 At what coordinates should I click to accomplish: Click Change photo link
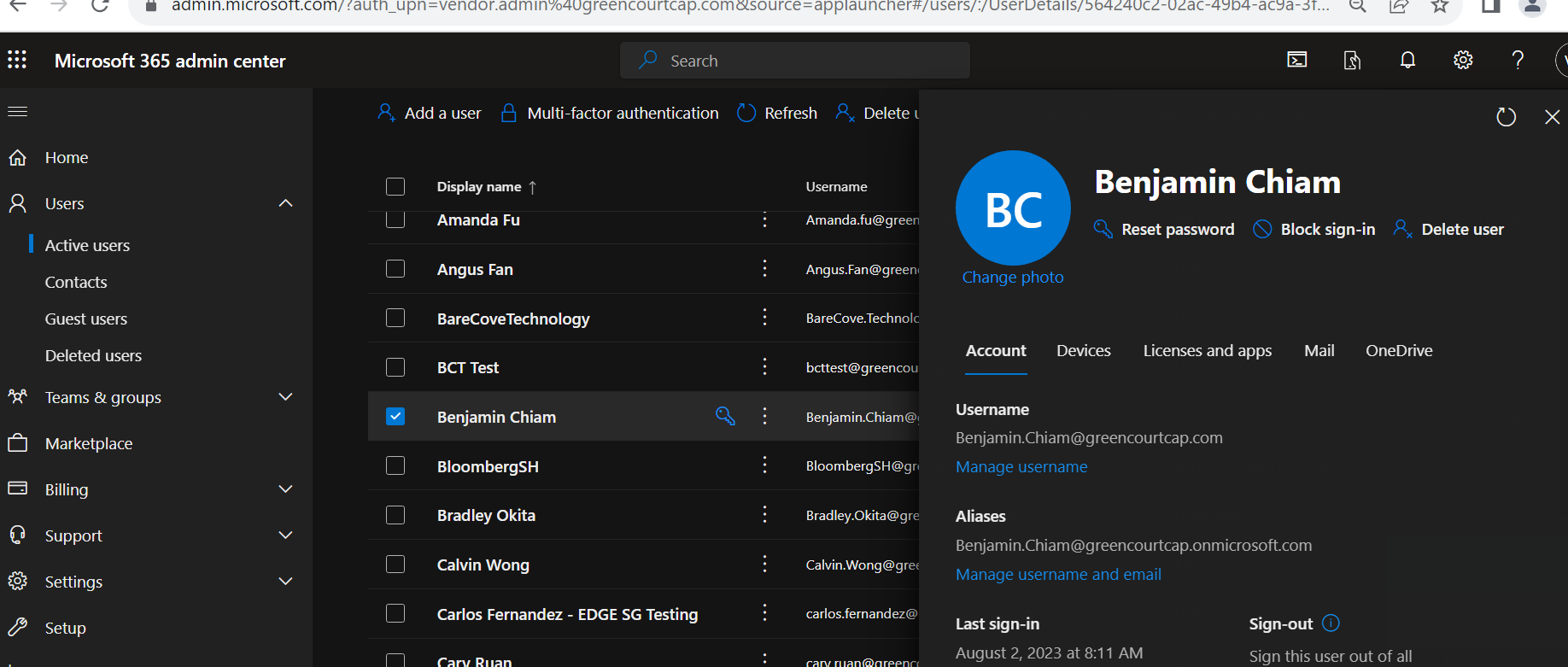click(1013, 277)
